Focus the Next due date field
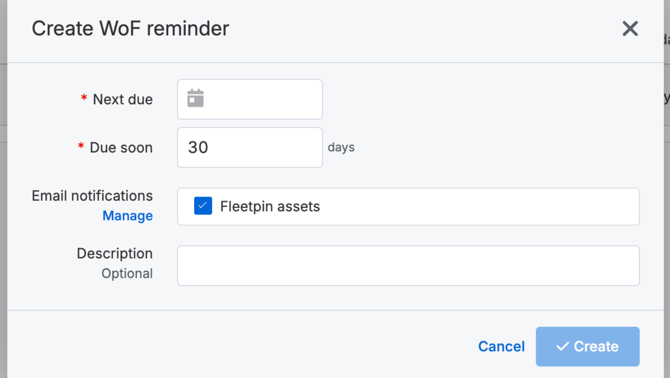The image size is (670, 378). (250, 99)
